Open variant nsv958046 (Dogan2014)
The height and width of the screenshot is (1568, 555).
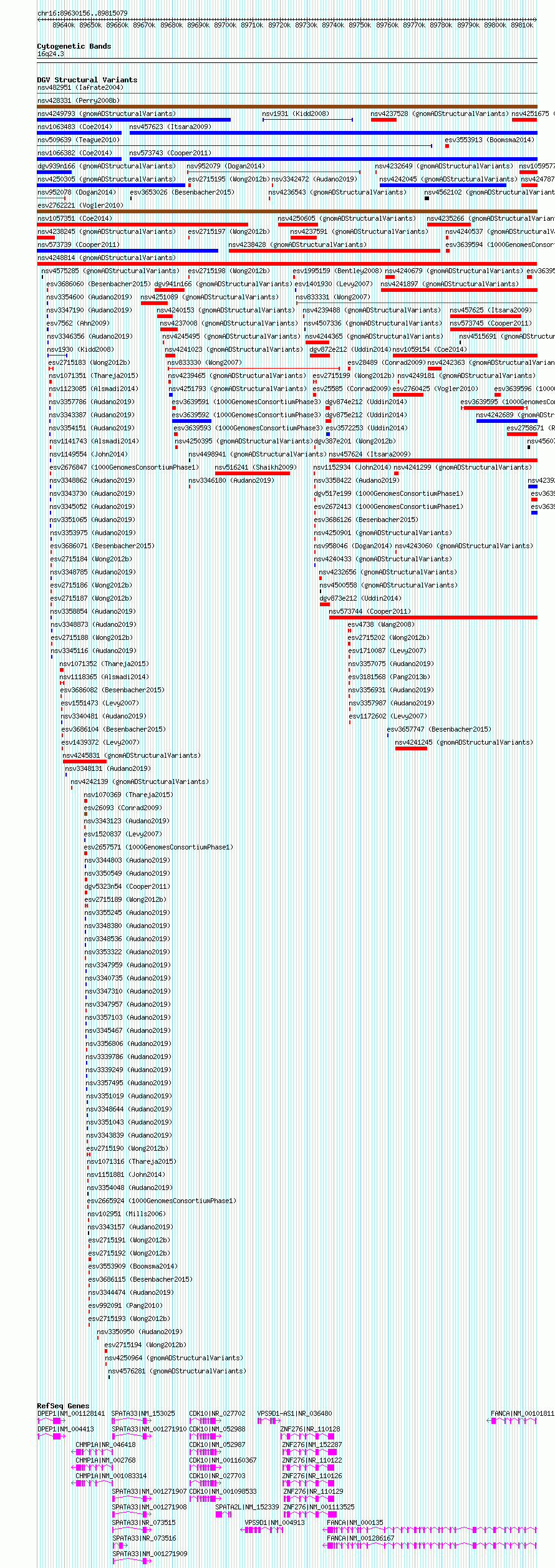[x=353, y=546]
